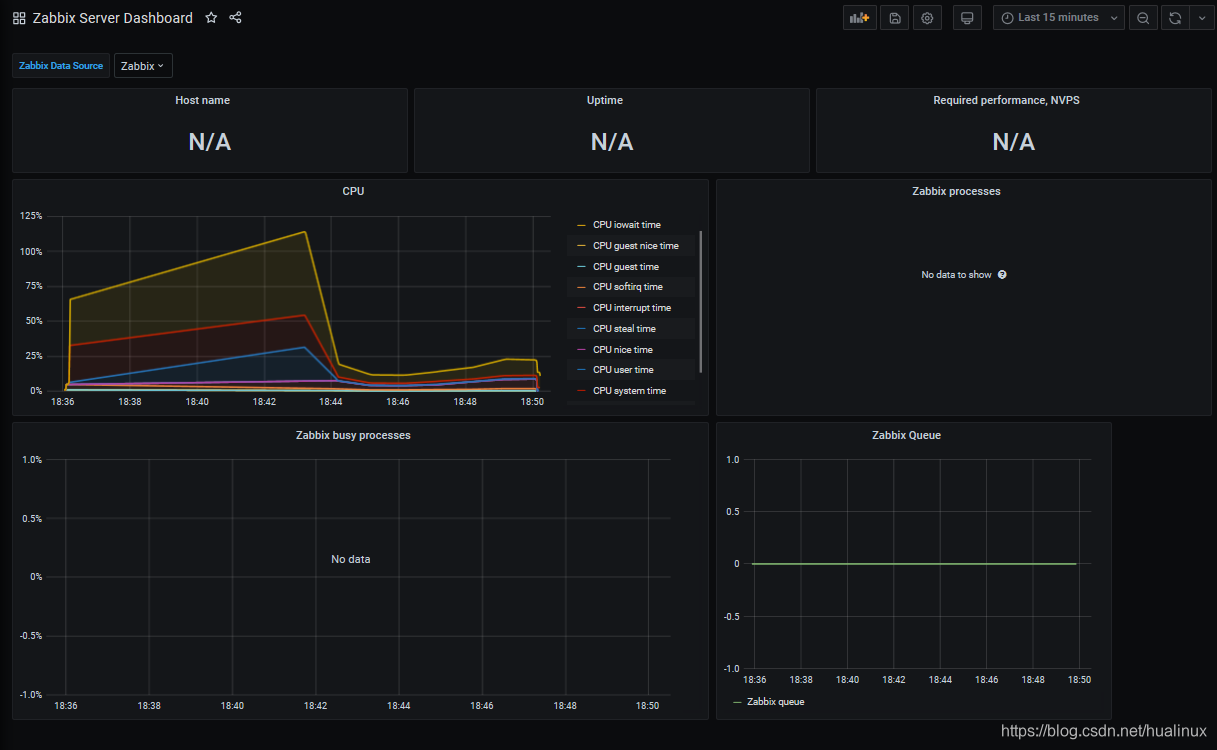
Task: Click the CPU legend scrollbar
Action: [x=700, y=300]
